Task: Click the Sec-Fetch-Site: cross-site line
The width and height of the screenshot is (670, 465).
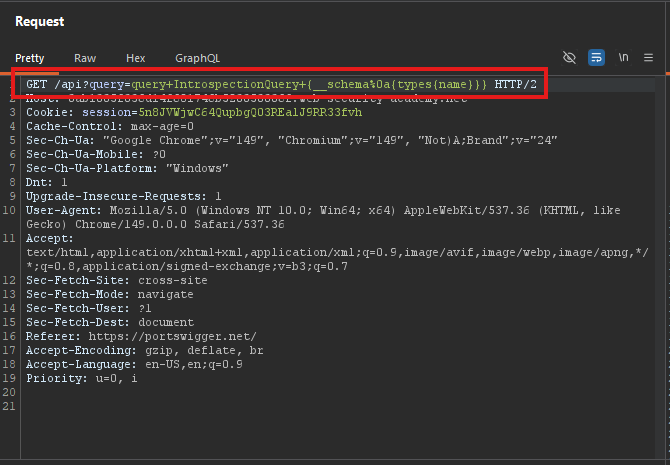Action: [117, 280]
